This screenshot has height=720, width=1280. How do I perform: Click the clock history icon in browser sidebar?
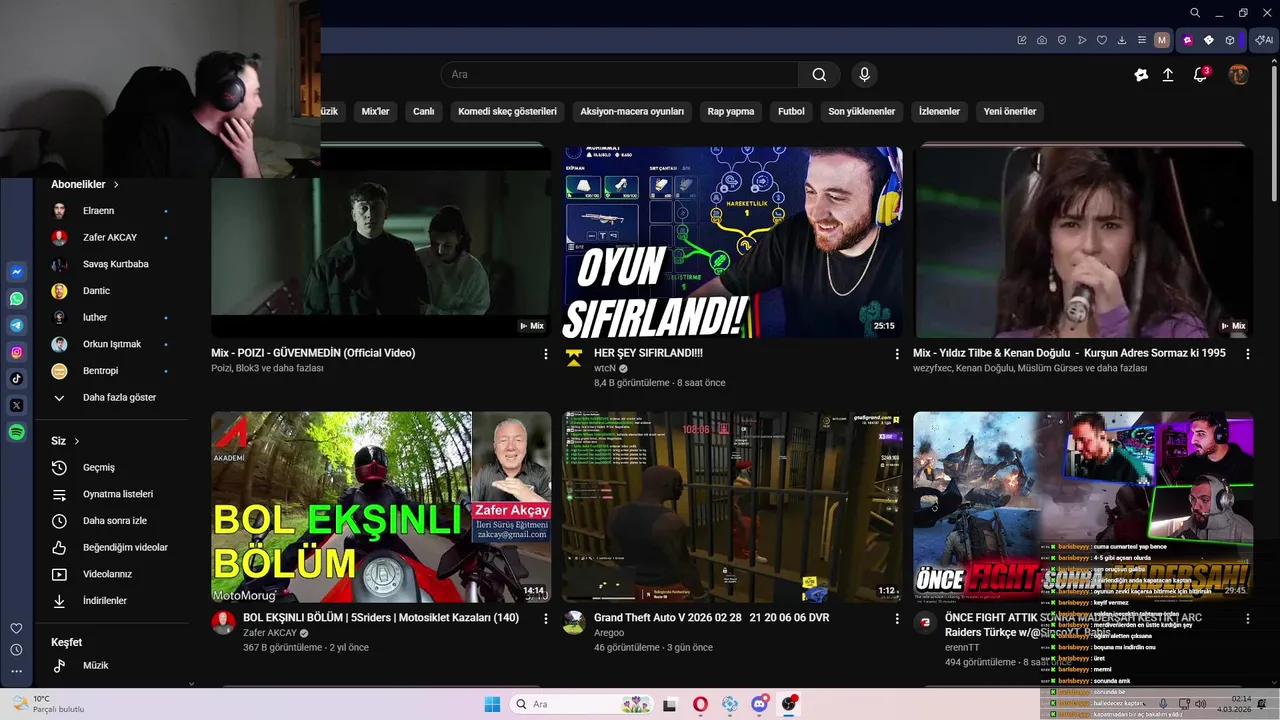coord(17,650)
